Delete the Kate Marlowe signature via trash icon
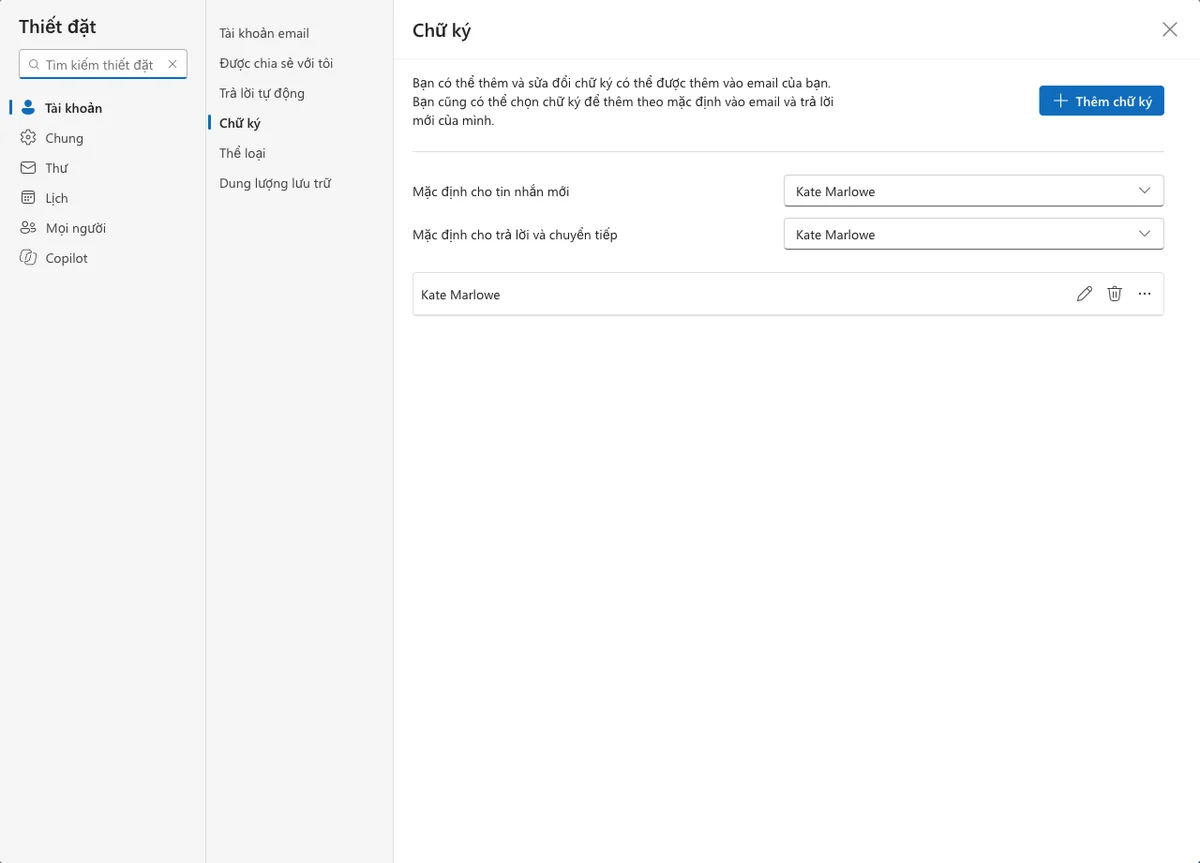Image resolution: width=1200 pixels, height=863 pixels. 1114,294
